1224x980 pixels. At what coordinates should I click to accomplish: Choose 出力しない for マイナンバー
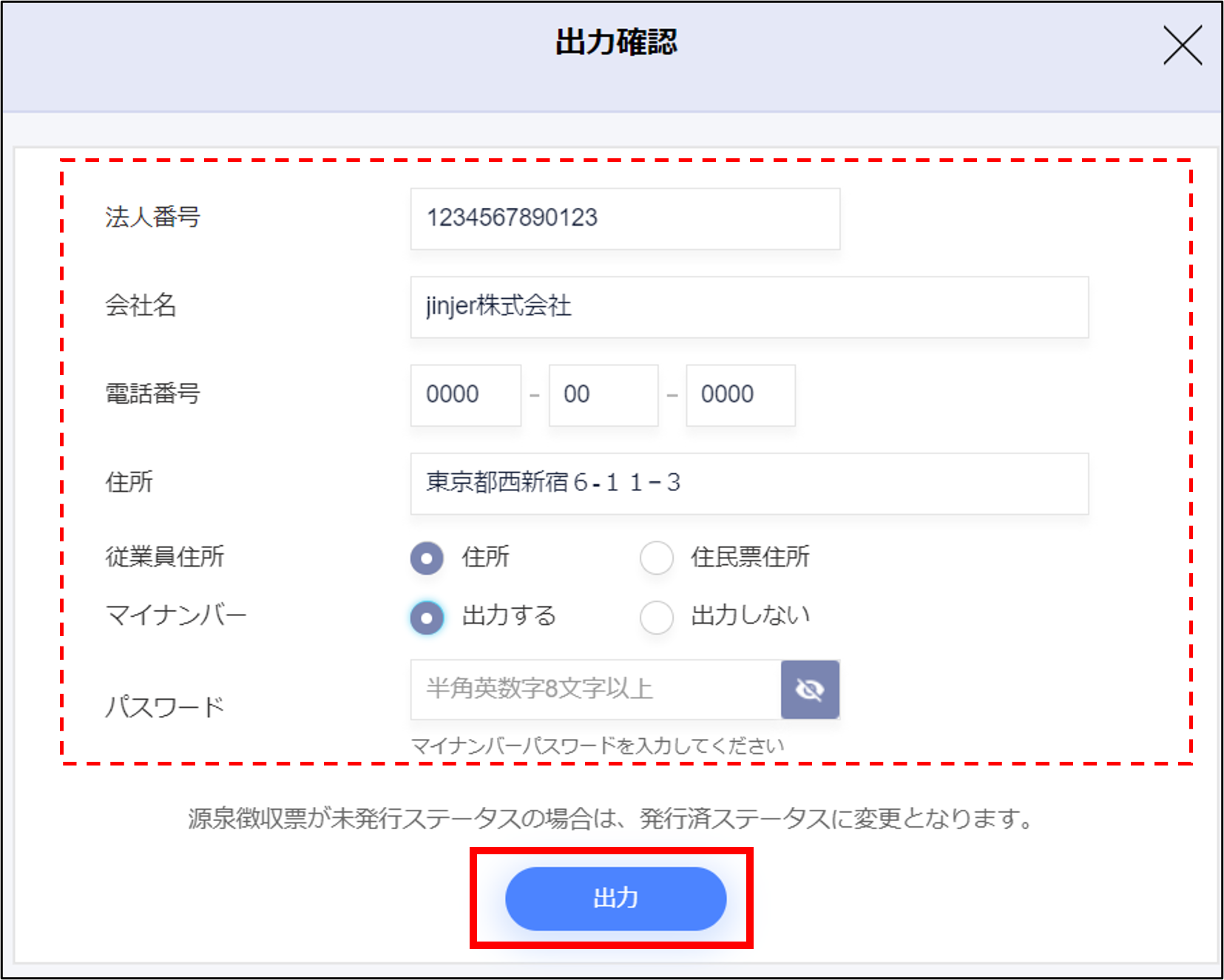(x=656, y=617)
